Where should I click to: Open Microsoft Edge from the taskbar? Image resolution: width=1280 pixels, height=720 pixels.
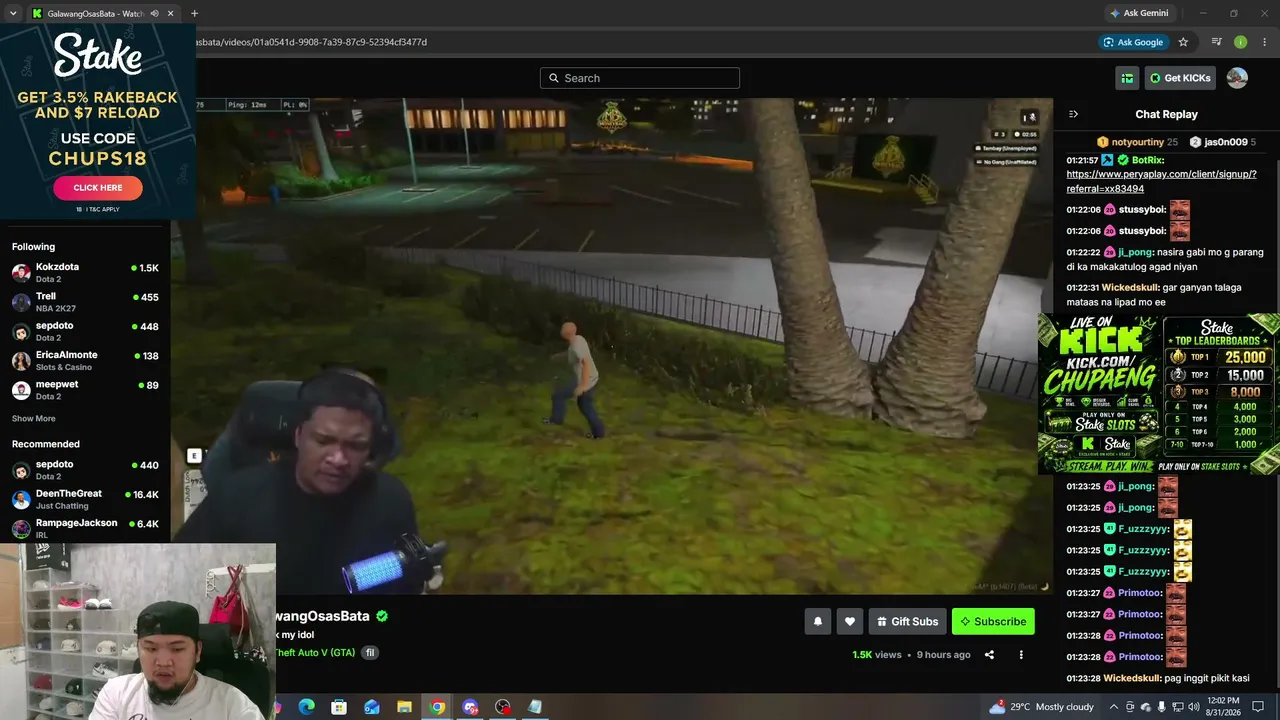pos(306,707)
